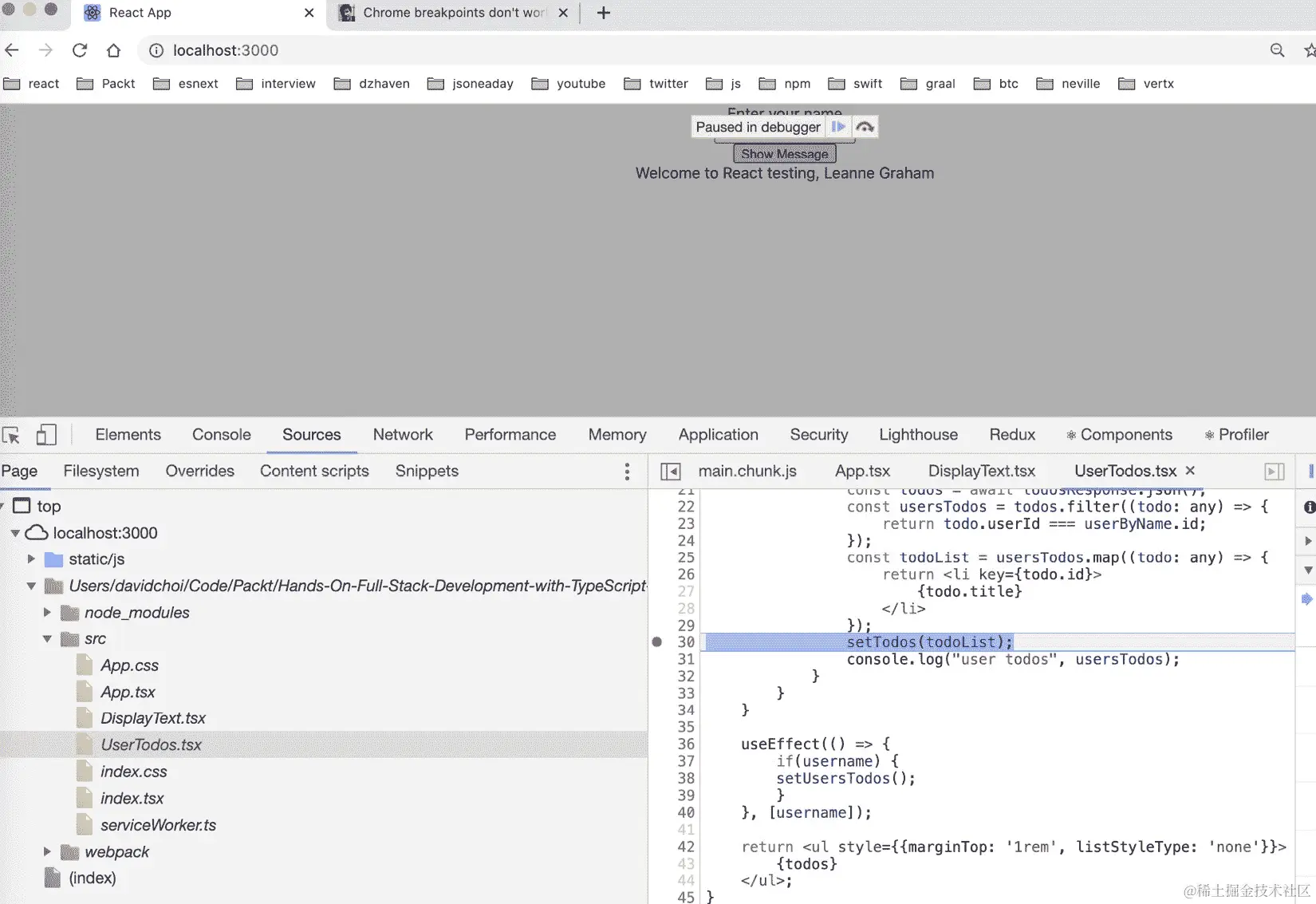Image resolution: width=1316 pixels, height=904 pixels.
Task: Hide the Sources navigator sidebar
Action: 670,472
